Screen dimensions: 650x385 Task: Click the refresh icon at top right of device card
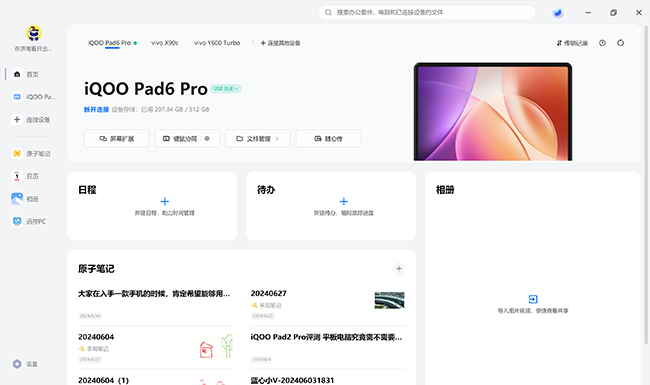tap(620, 43)
